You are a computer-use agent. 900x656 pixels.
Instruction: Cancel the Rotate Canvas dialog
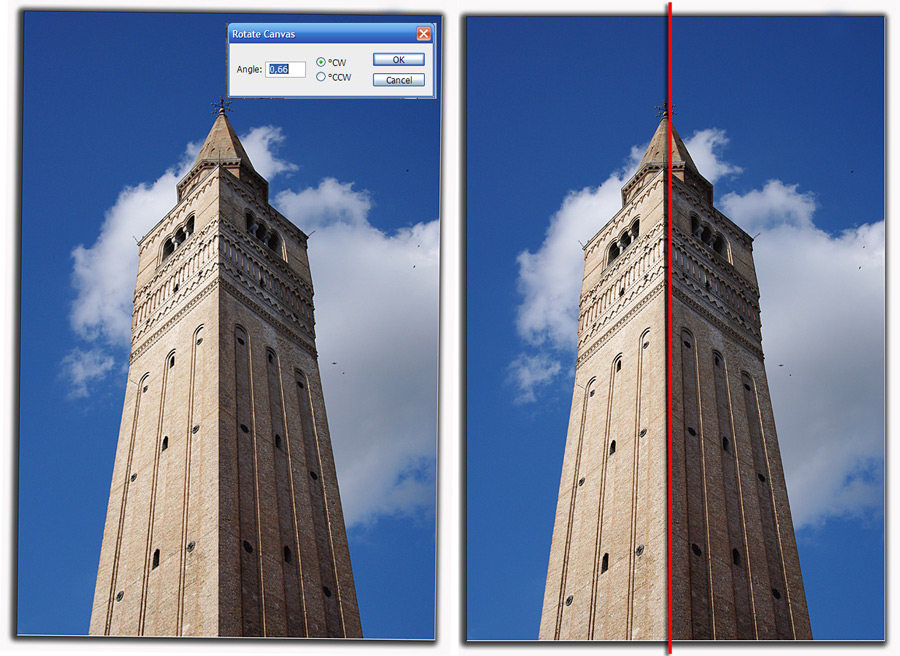click(397, 80)
